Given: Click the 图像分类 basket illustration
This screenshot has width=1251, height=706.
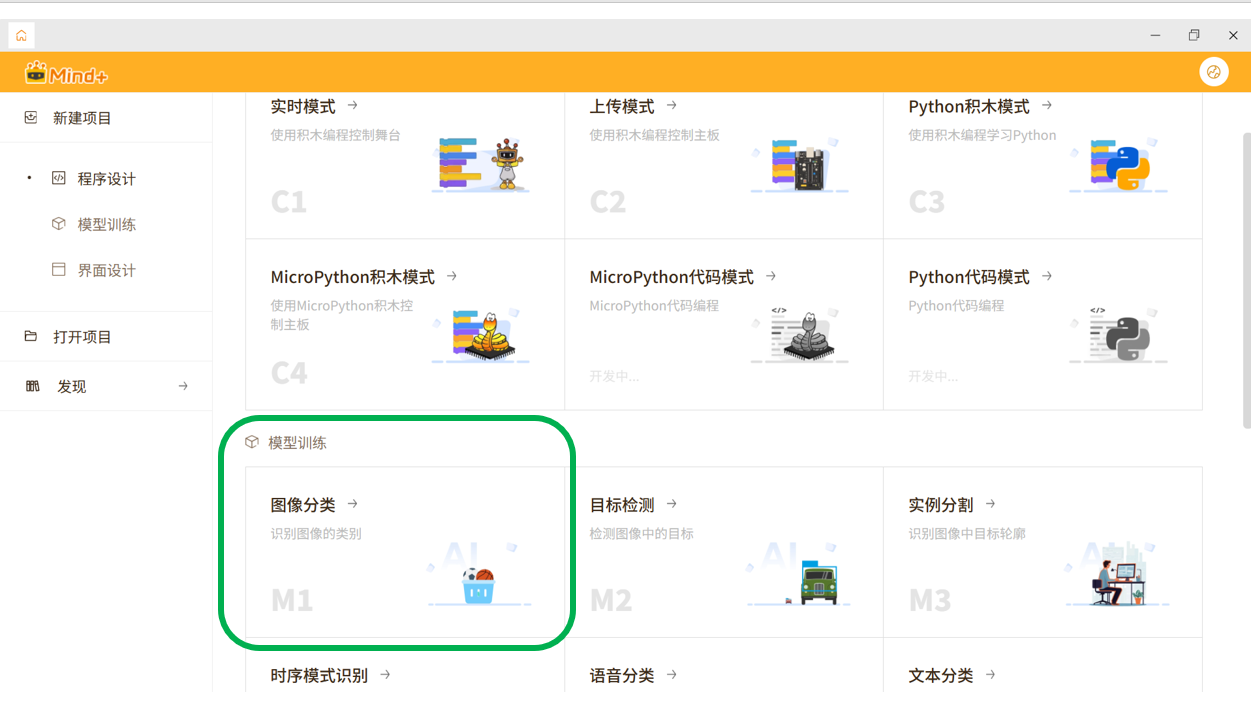Looking at the screenshot, I should 479,585.
